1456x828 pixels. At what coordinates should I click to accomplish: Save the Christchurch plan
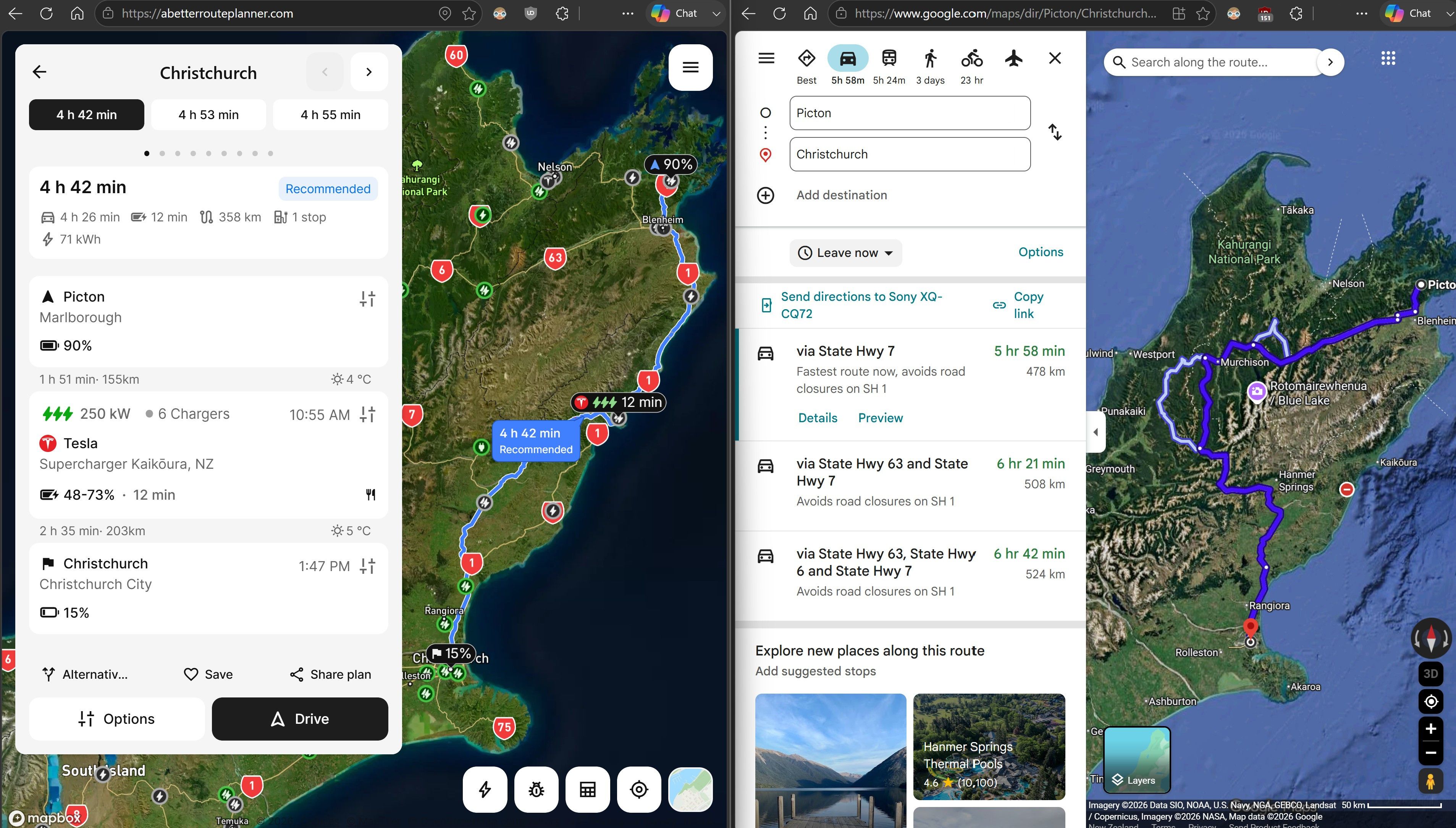[x=208, y=675]
